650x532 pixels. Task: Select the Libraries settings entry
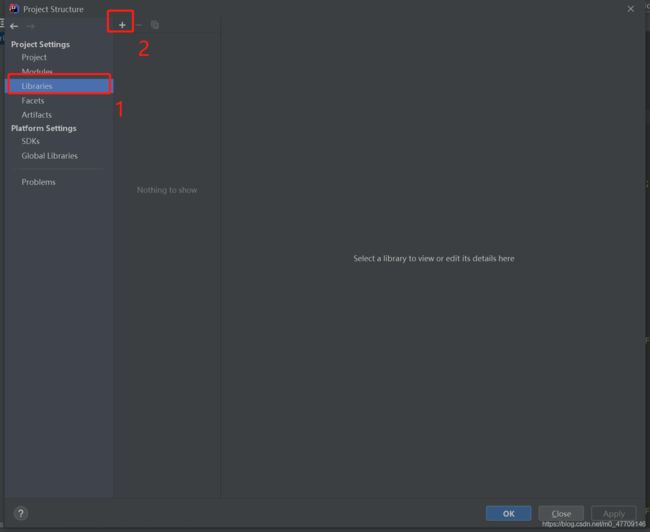coord(59,86)
